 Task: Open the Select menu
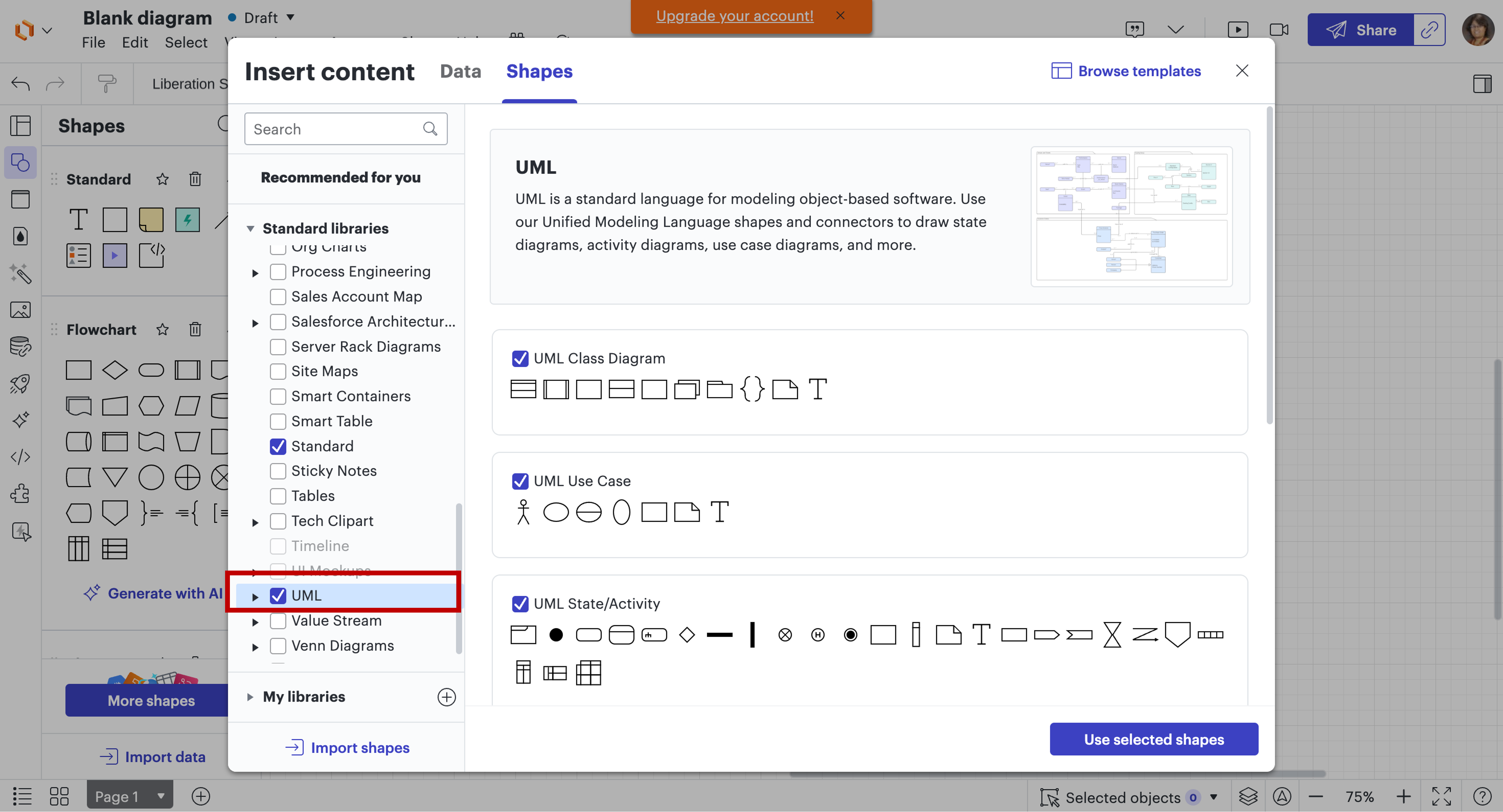click(x=185, y=43)
